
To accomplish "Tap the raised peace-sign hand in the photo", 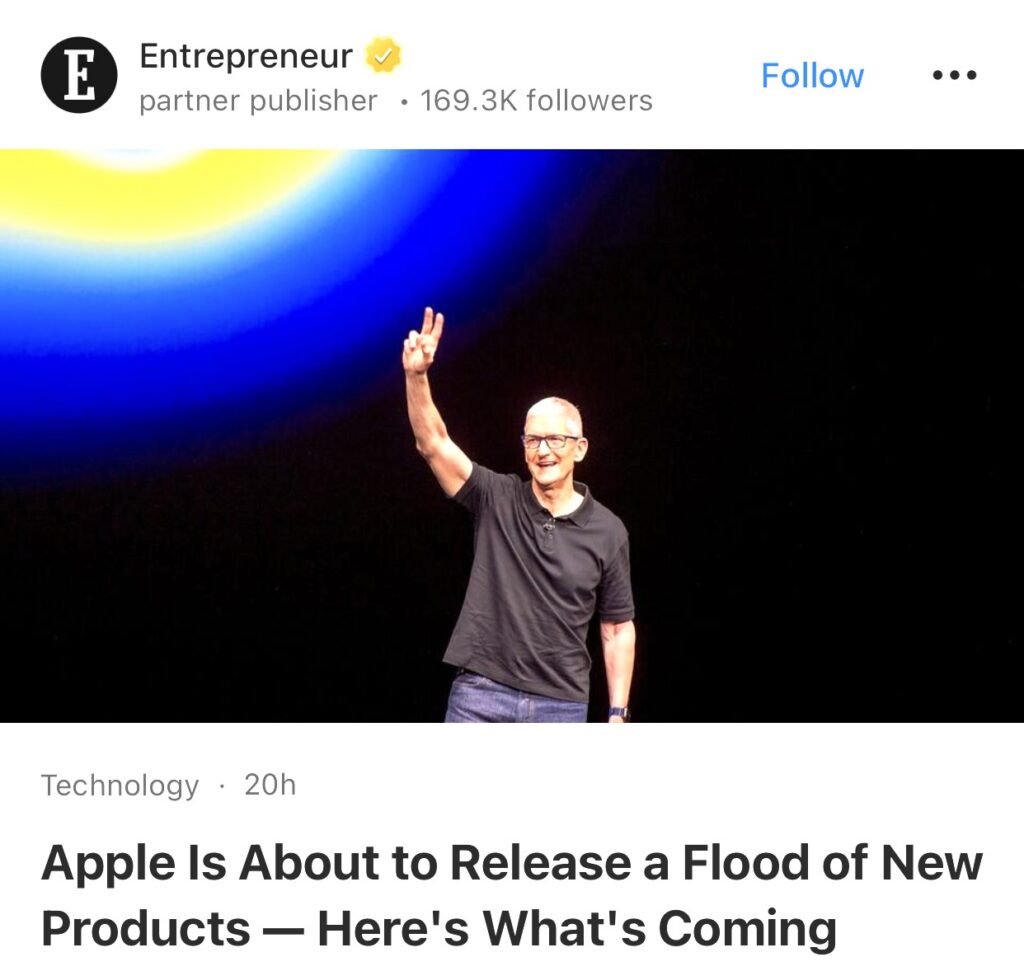I will click(x=423, y=341).
